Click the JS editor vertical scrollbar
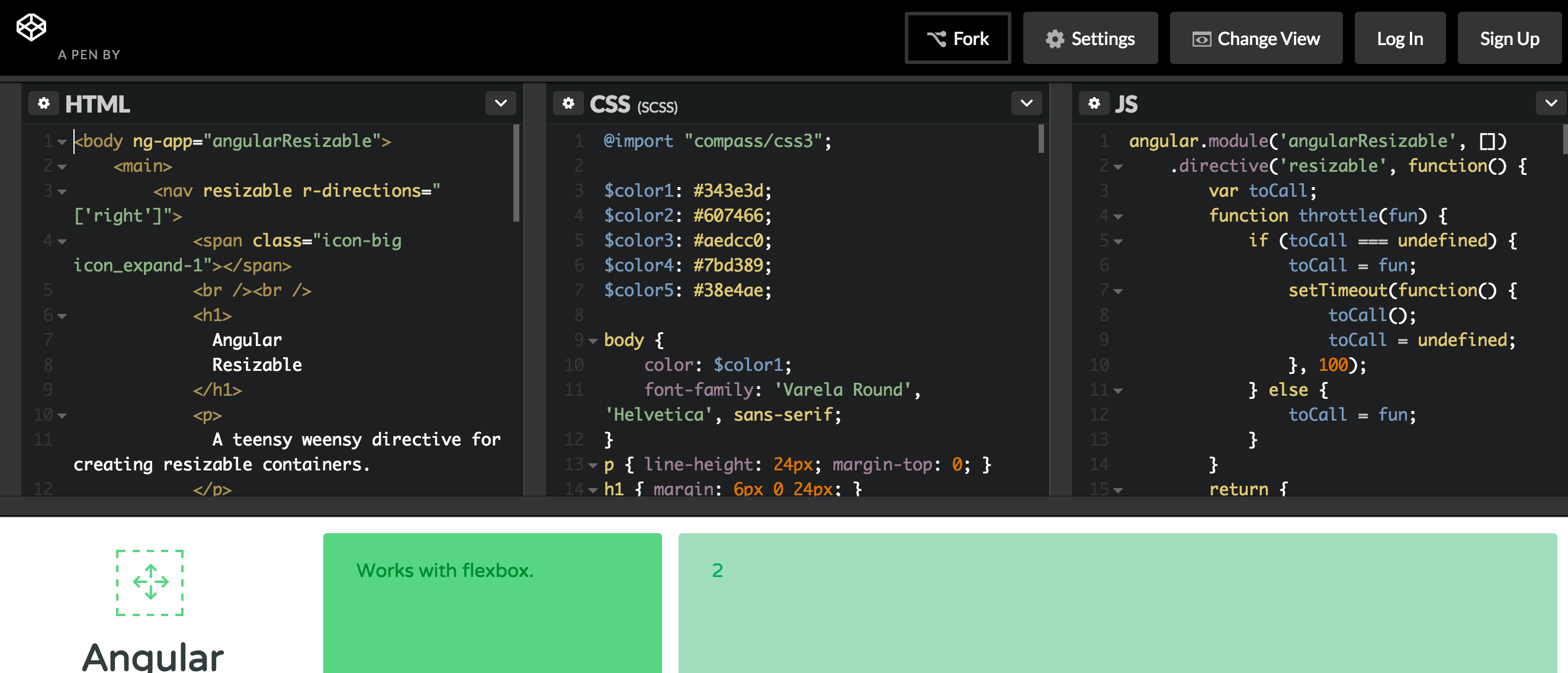Screen dimensions: 1568x673 click(1565, 139)
